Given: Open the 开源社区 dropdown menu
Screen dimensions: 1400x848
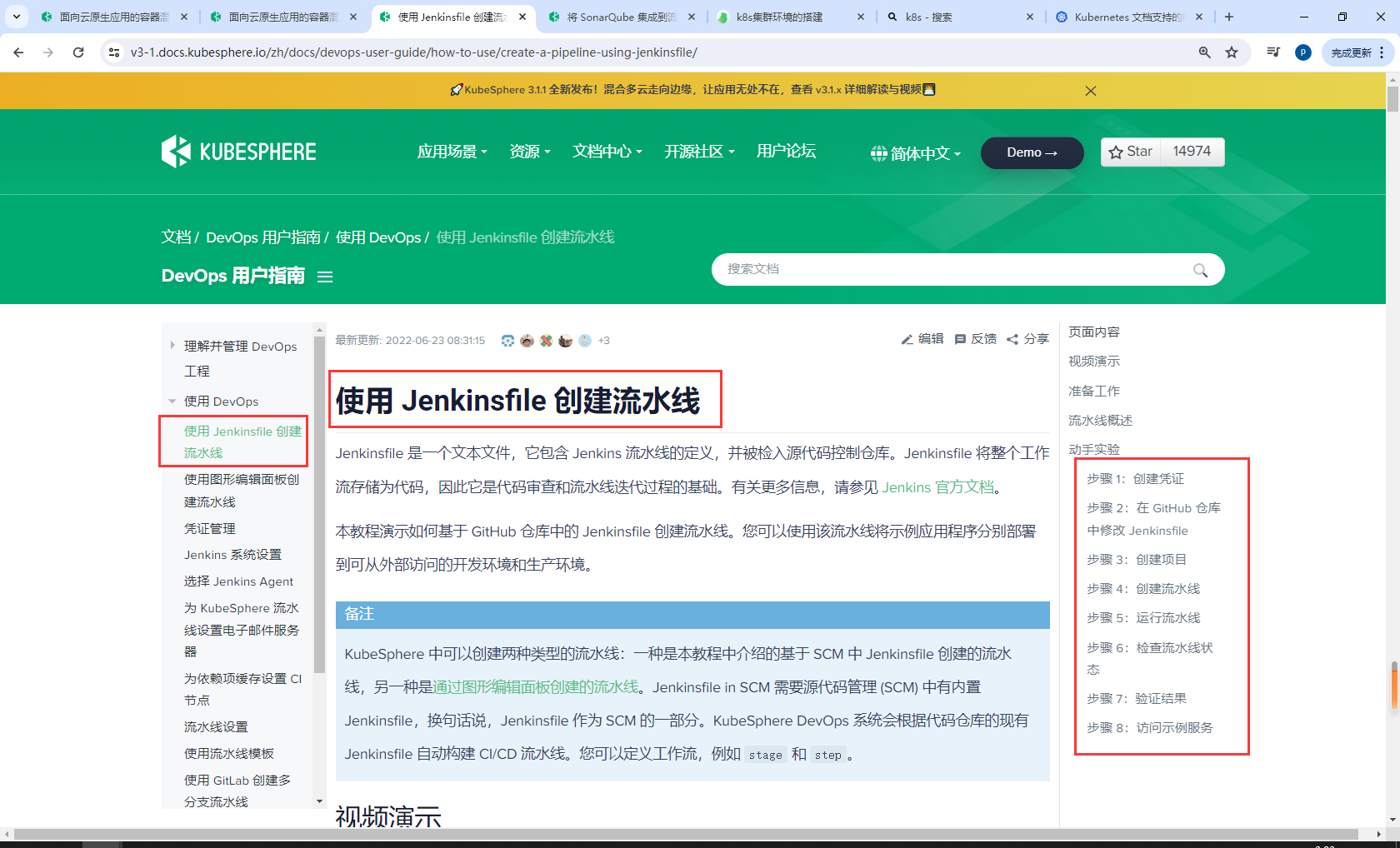Looking at the screenshot, I should point(699,152).
